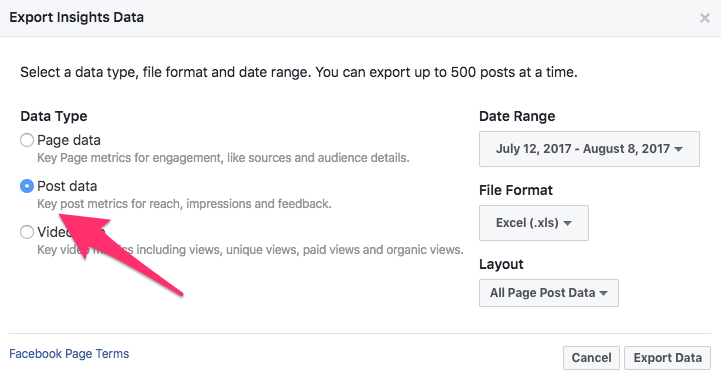
Task: Click the 'Layout' heading
Action: point(501,264)
